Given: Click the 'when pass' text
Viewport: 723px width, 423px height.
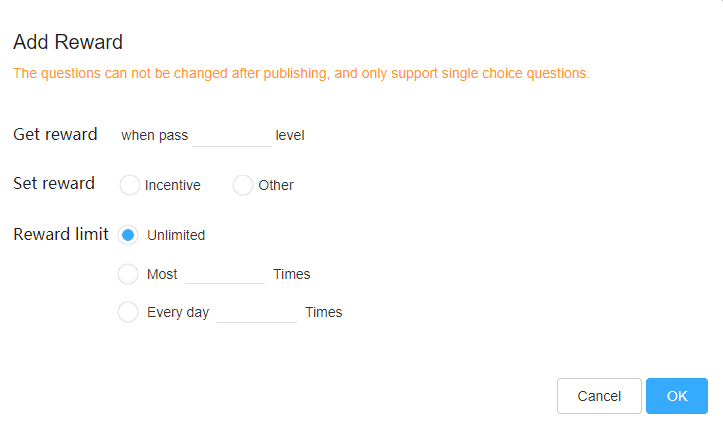Looking at the screenshot, I should (154, 135).
